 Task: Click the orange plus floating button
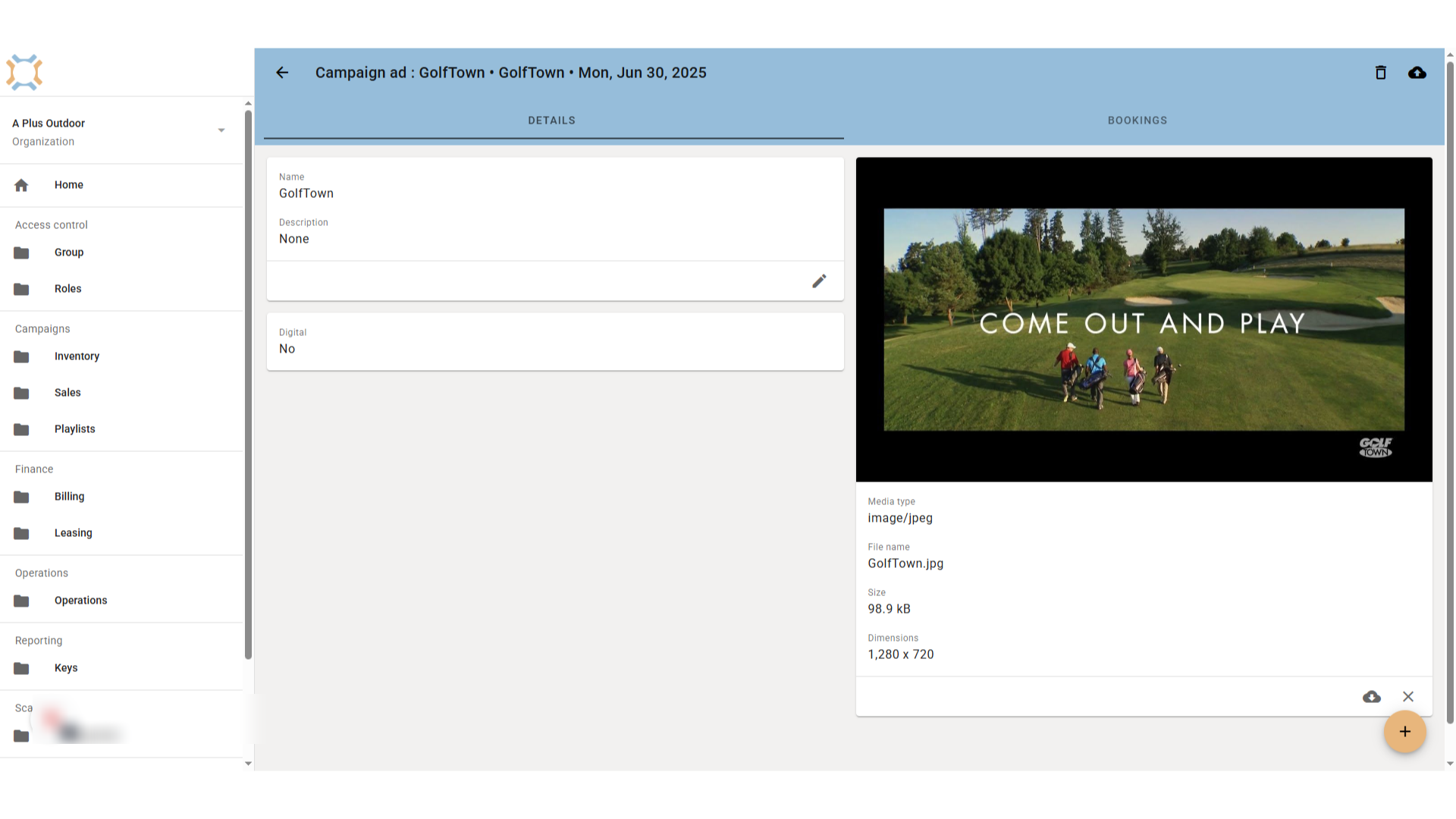(x=1405, y=732)
